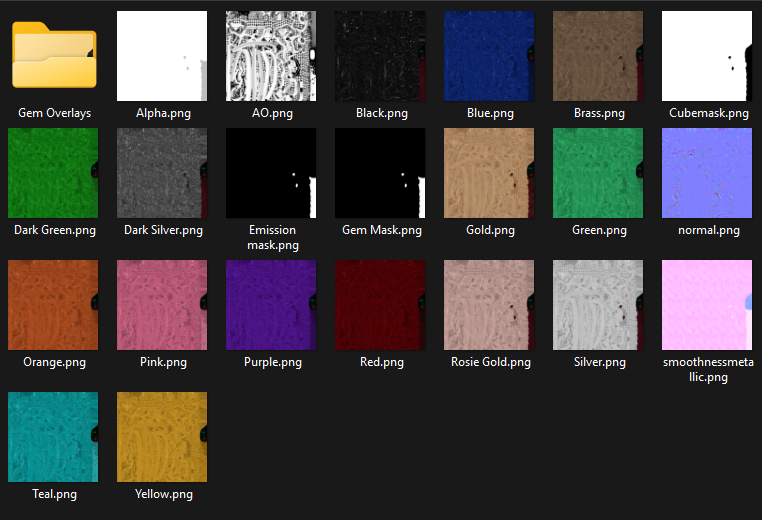Select the Rosie Gold.png file
This screenshot has width=762, height=520.
click(x=489, y=305)
